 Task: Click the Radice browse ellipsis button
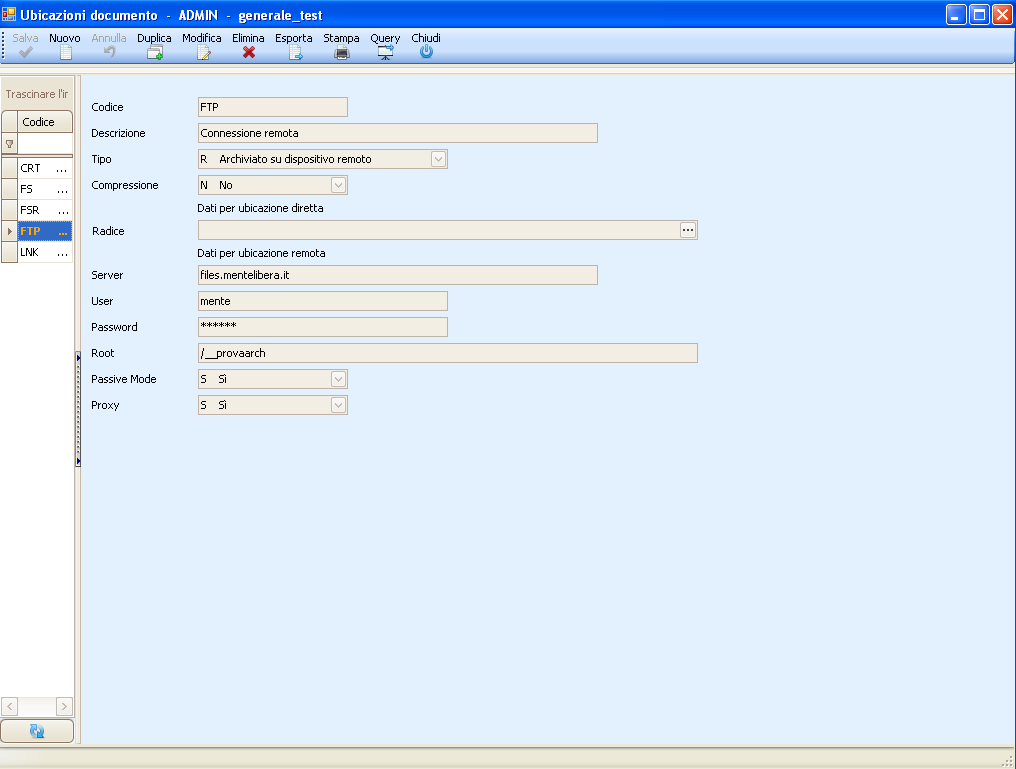coord(687,230)
